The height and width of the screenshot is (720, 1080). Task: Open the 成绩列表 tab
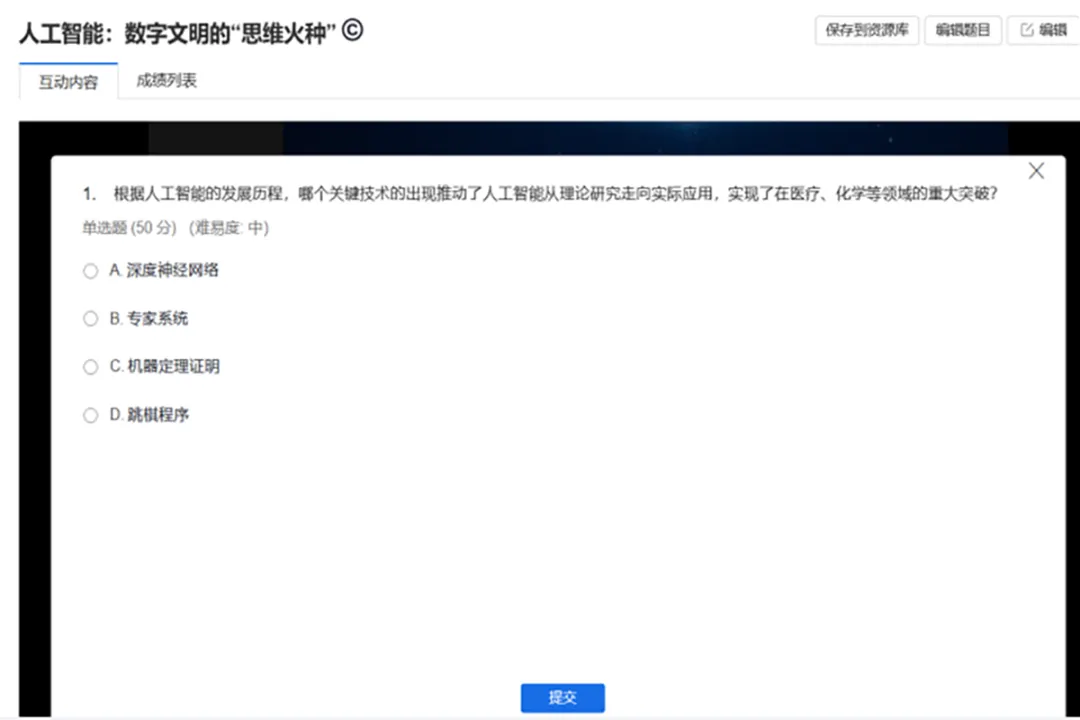pyautogui.click(x=166, y=81)
